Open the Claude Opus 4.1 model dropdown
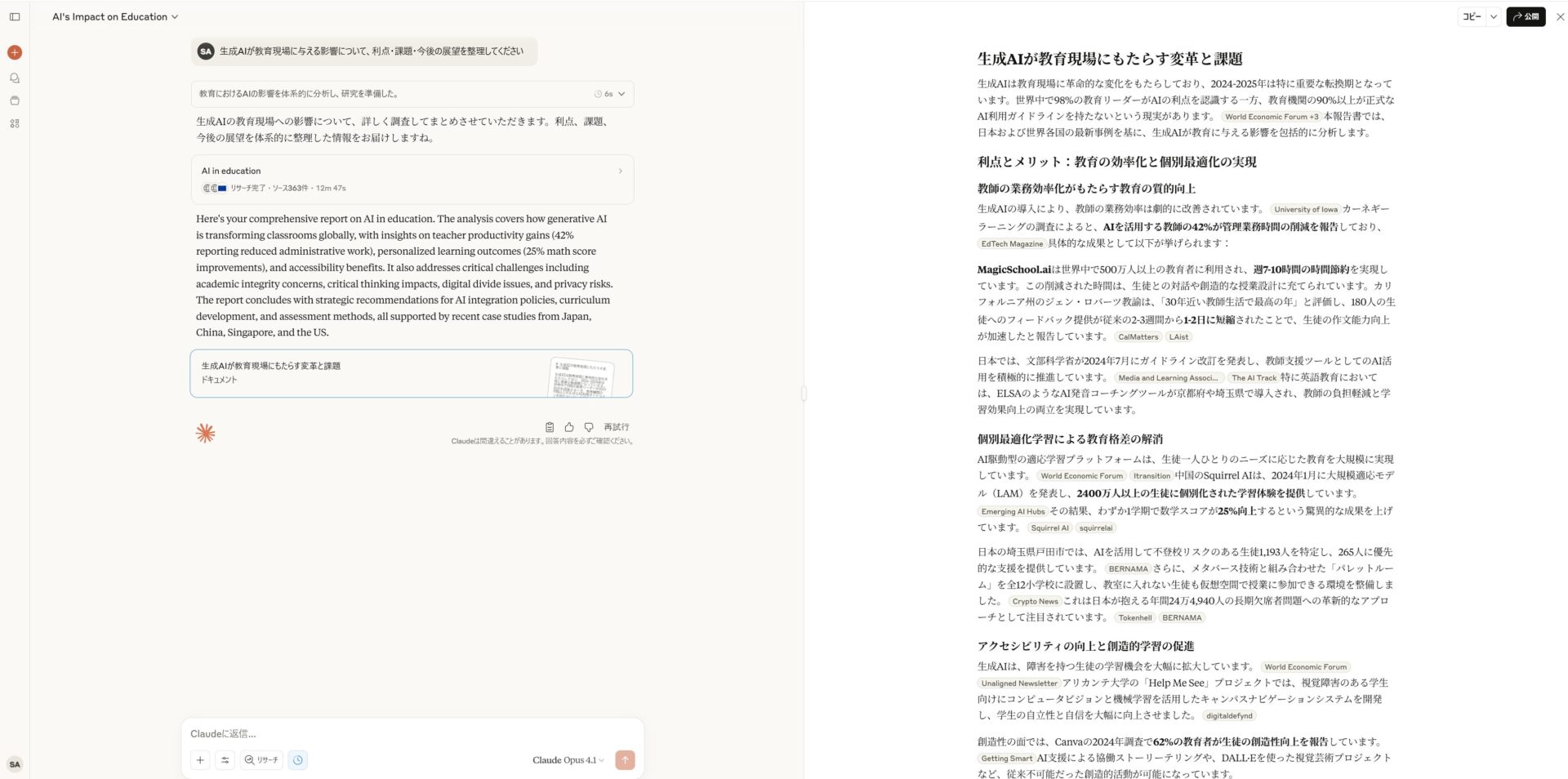 [566, 759]
